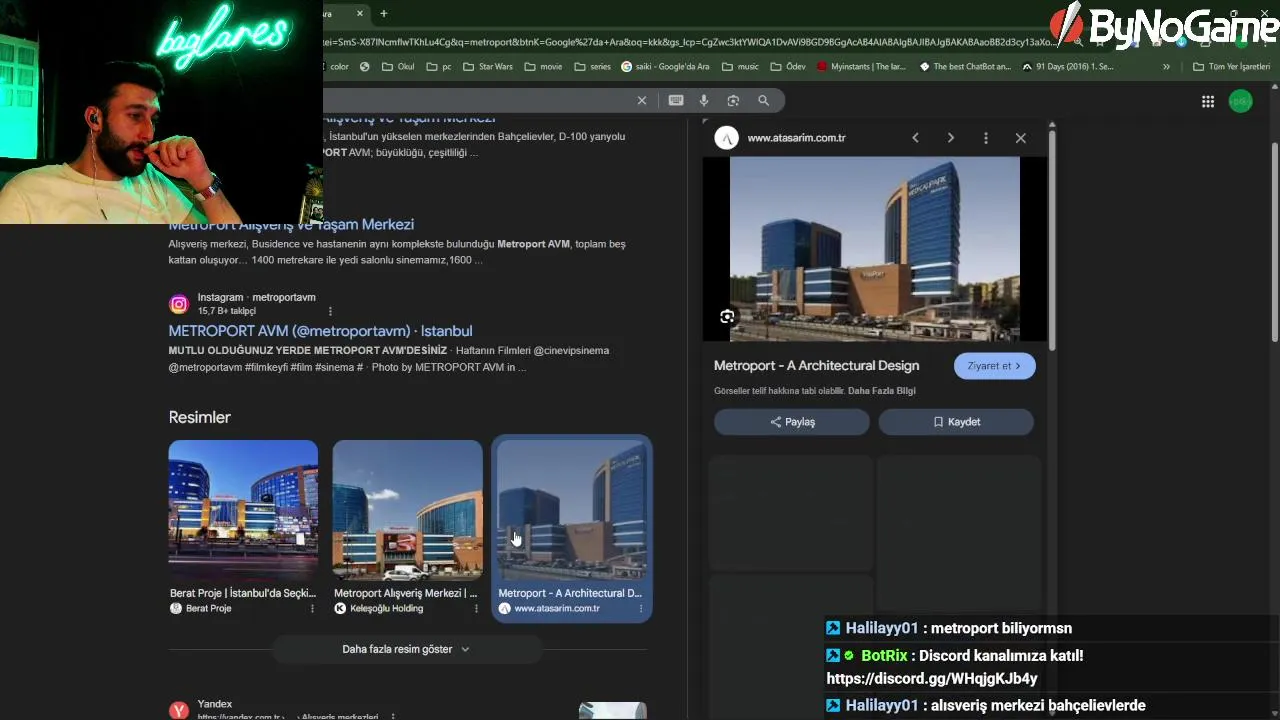Open Tüm Yer İşaretleri folder
This screenshot has height=720, width=1280.
click(x=1232, y=67)
